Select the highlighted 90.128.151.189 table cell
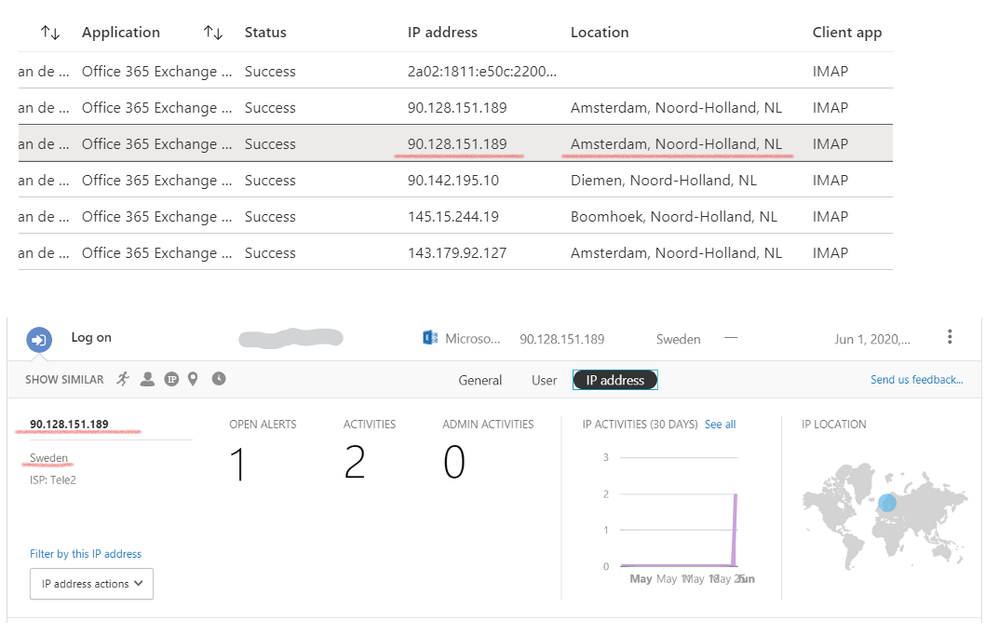999x635 pixels. point(457,144)
